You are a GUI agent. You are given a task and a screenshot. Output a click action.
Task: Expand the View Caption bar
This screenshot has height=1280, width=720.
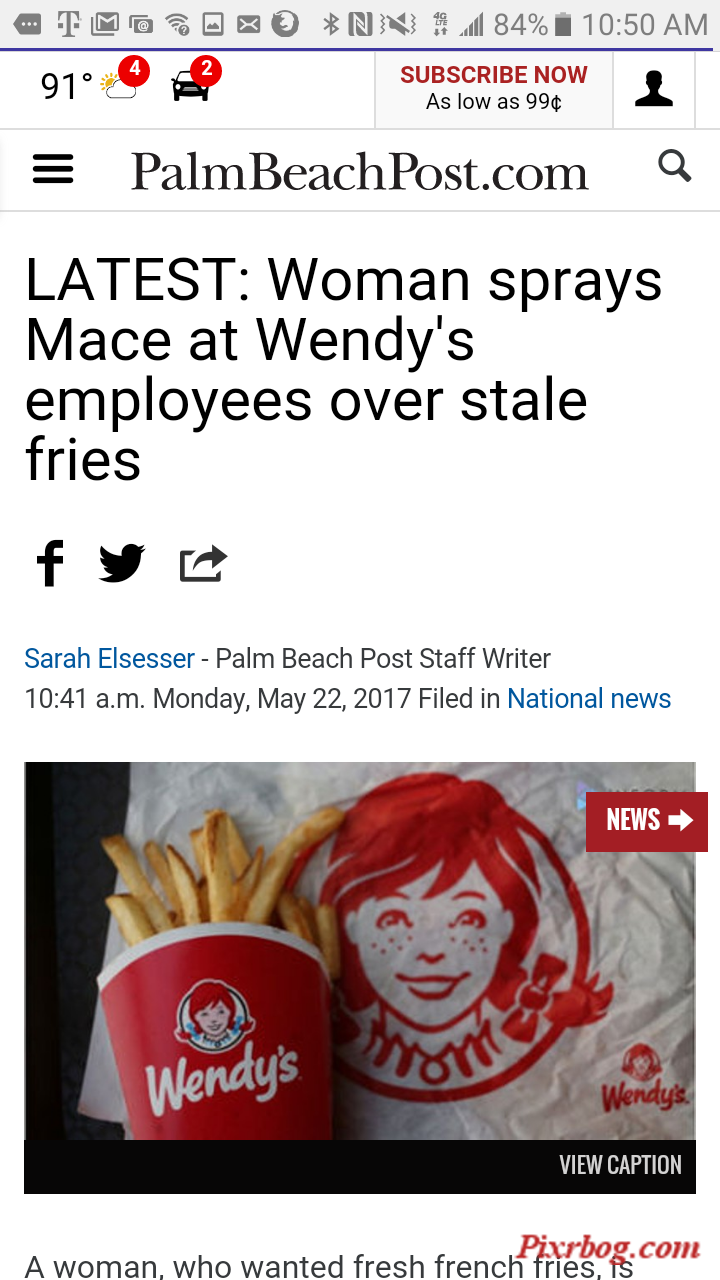pos(360,1166)
